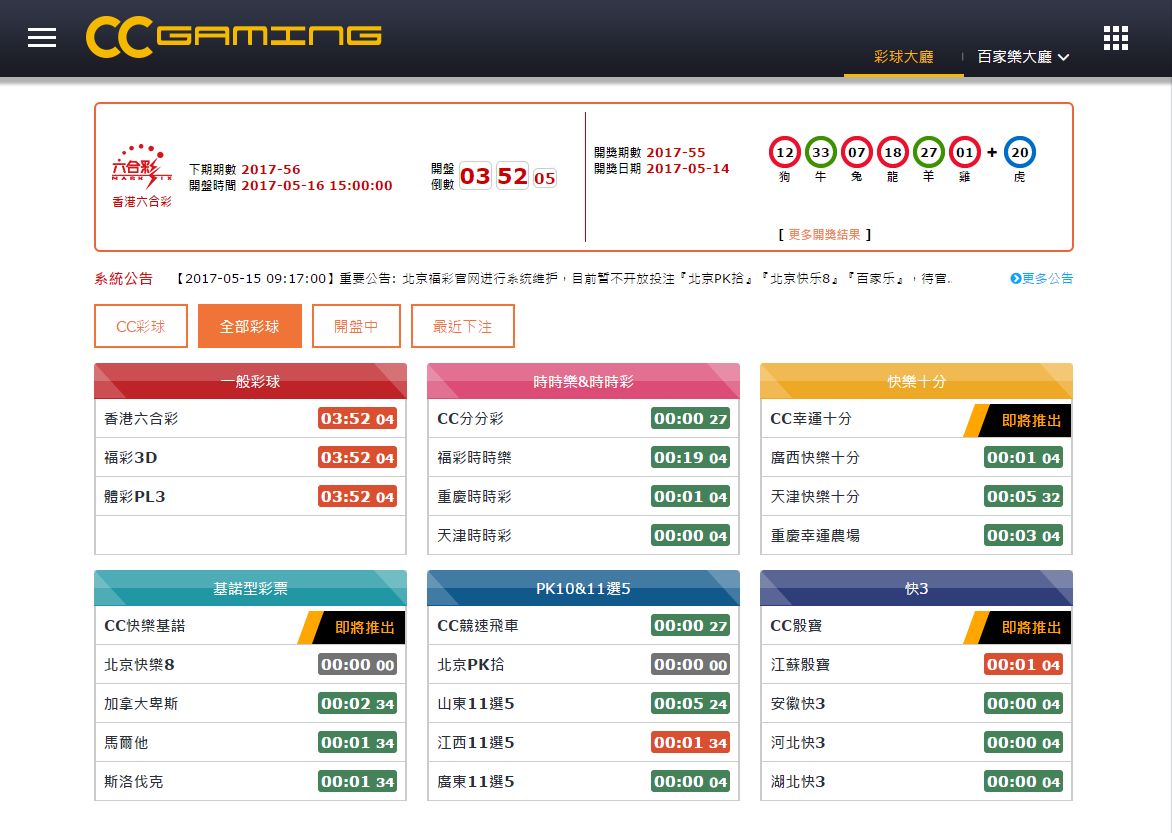Click 即將推出 badge on CC骰寶
The height and width of the screenshot is (833, 1172).
coord(1017,627)
